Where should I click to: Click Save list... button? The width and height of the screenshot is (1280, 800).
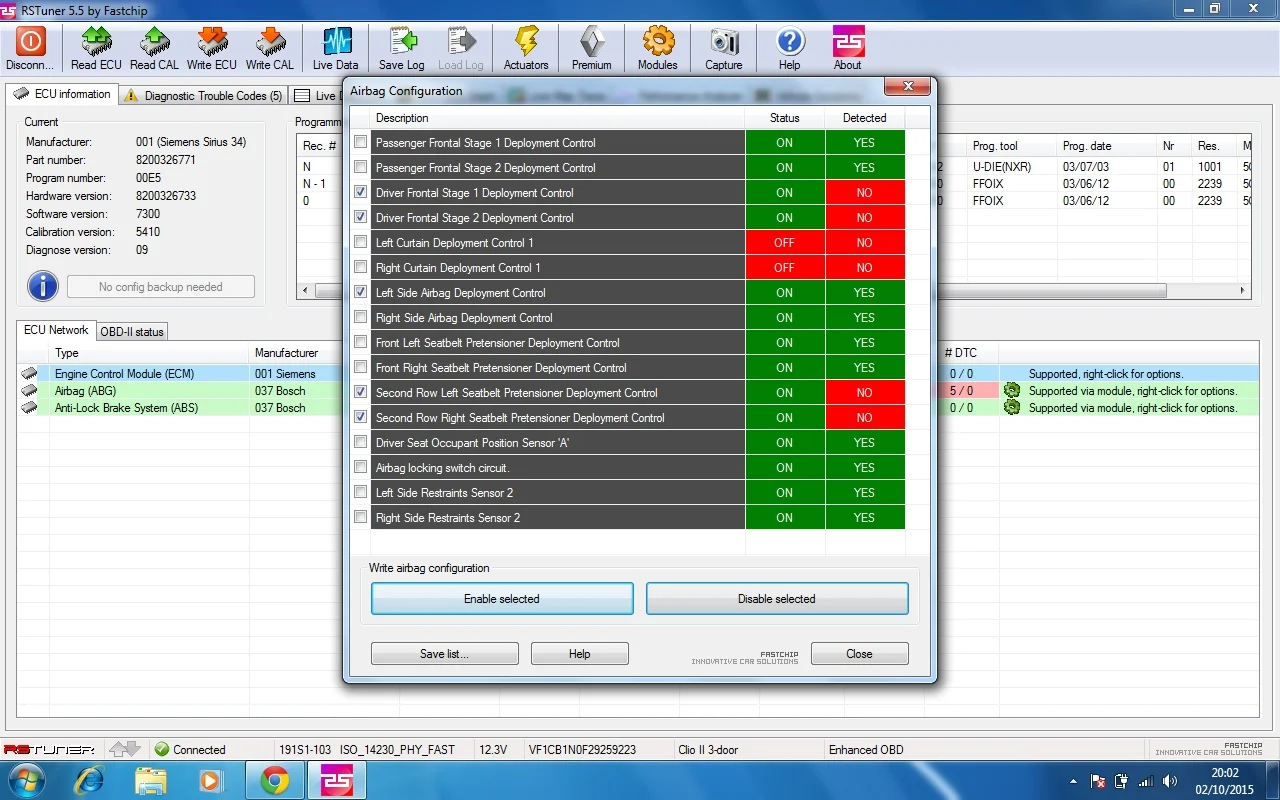(x=444, y=654)
